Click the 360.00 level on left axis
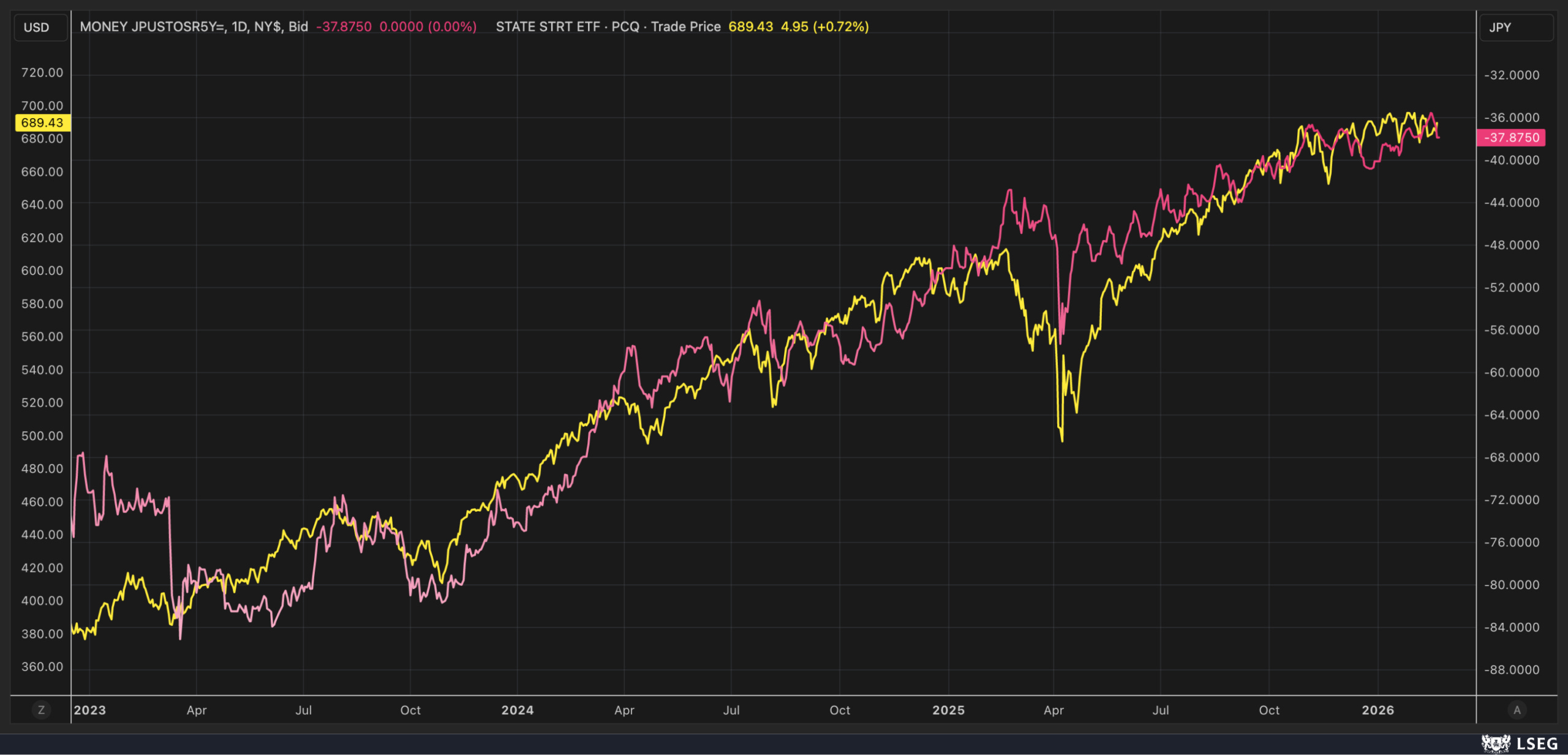Screen dimensions: 1568x755 point(42,666)
